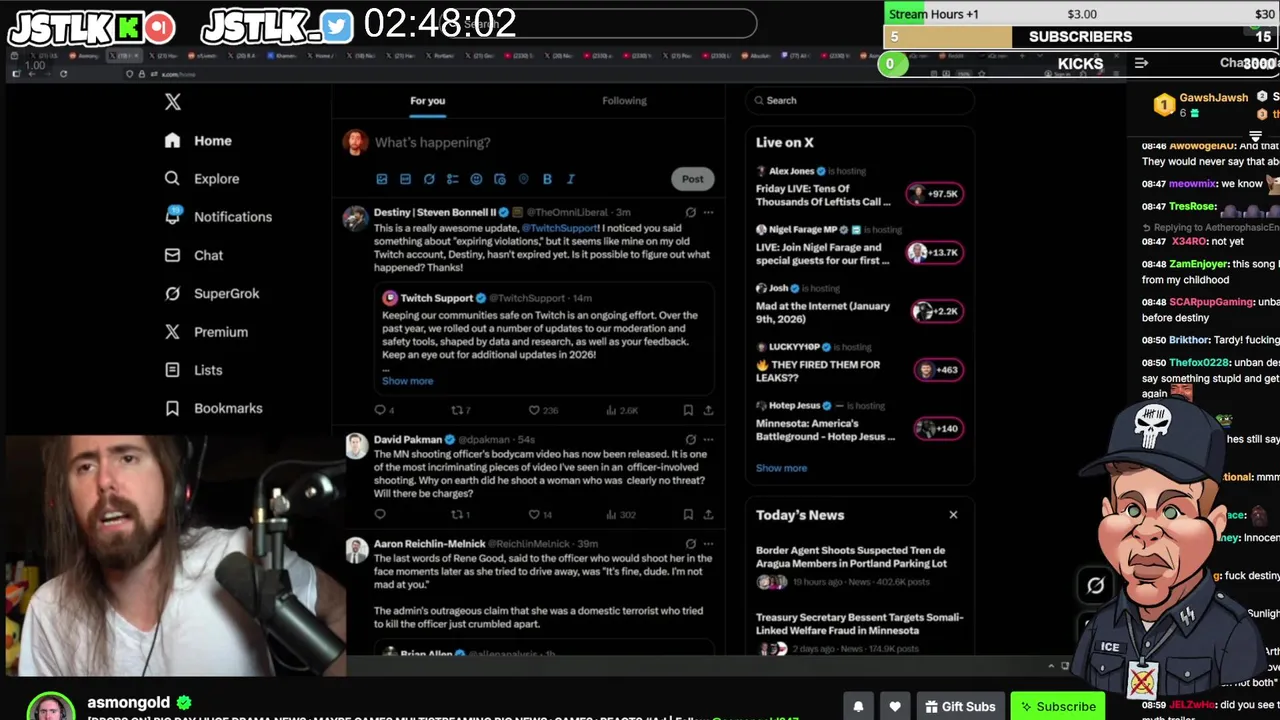Click Show more in the quoted Twitch Support post

coord(407,381)
